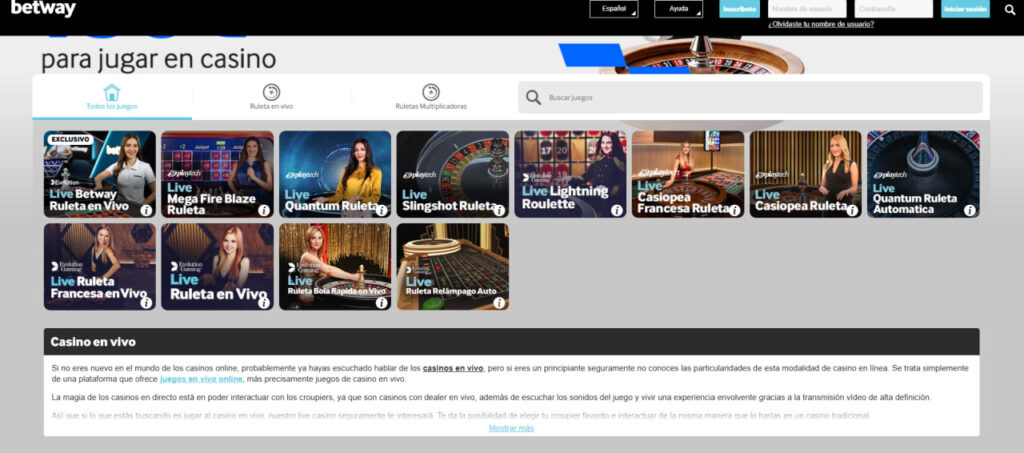Image resolution: width=1024 pixels, height=453 pixels.
Task: Follow the casinos en vivo link
Action: (x=453, y=368)
